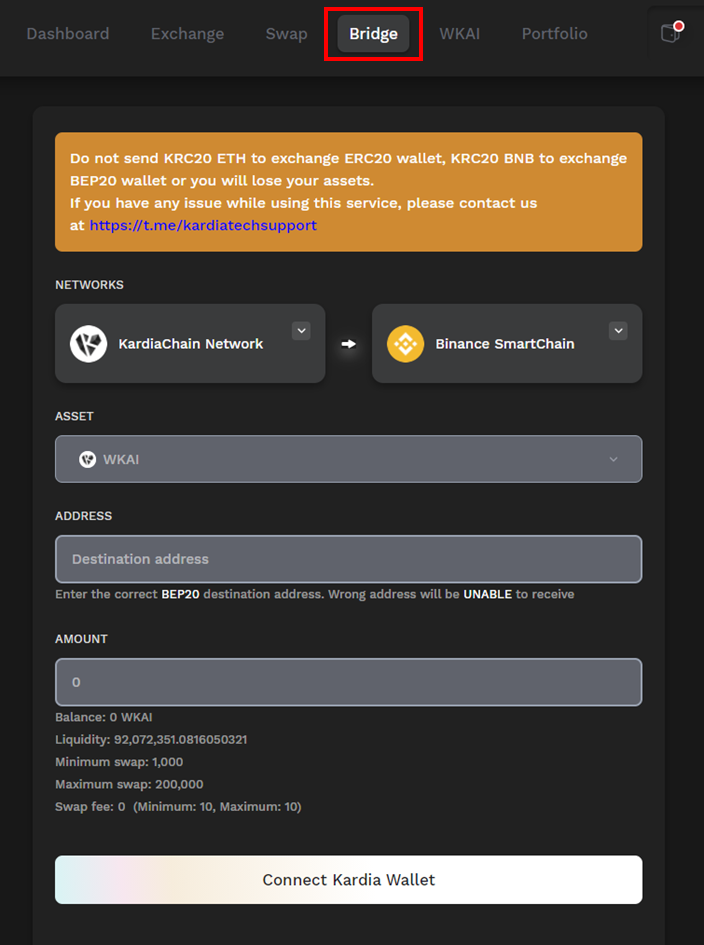Viewport: 704px width, 945px height.
Task: Click the KardiaChain Network logo
Action: click(89, 344)
